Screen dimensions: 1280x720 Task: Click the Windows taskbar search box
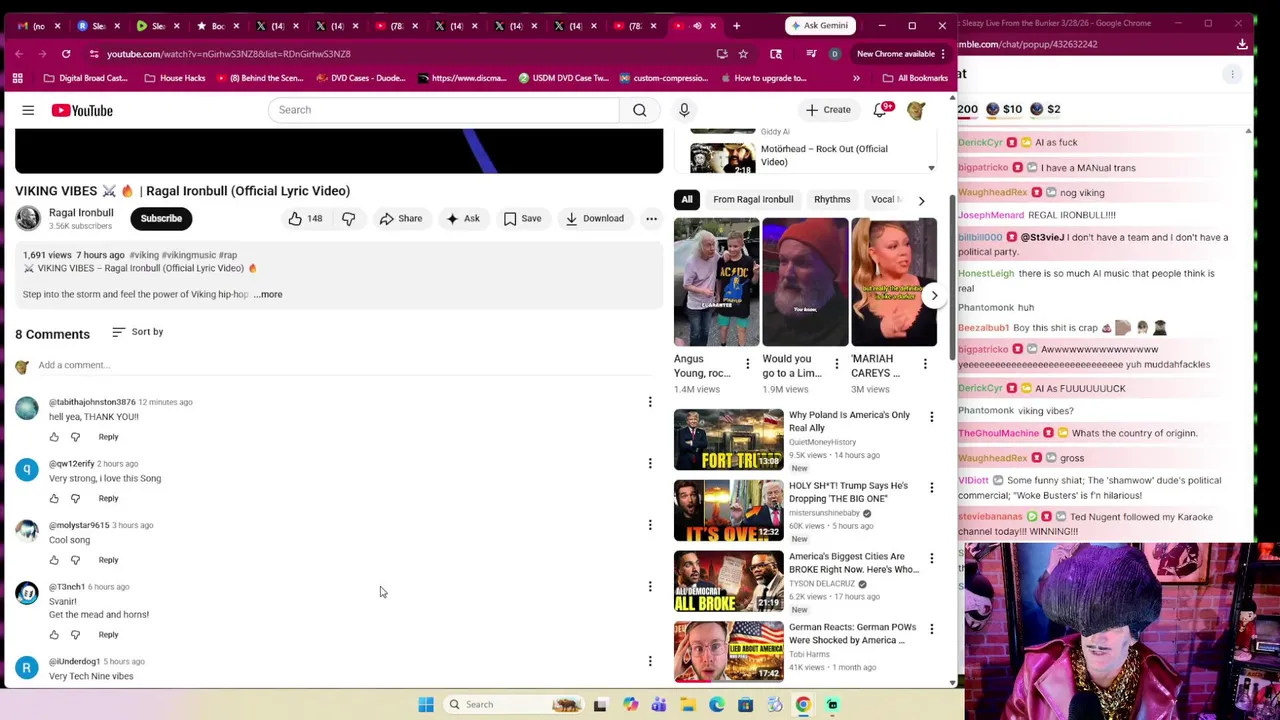point(515,705)
